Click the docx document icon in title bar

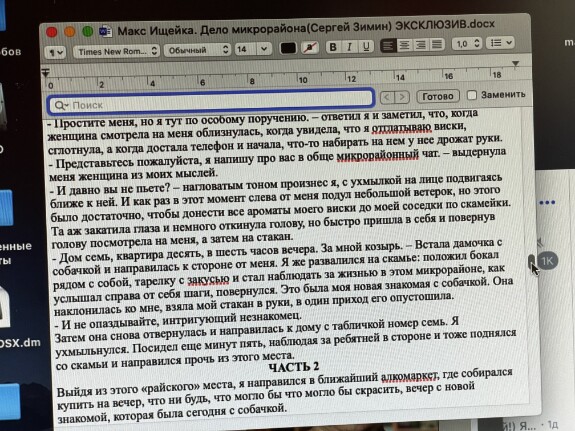[x=106, y=32]
